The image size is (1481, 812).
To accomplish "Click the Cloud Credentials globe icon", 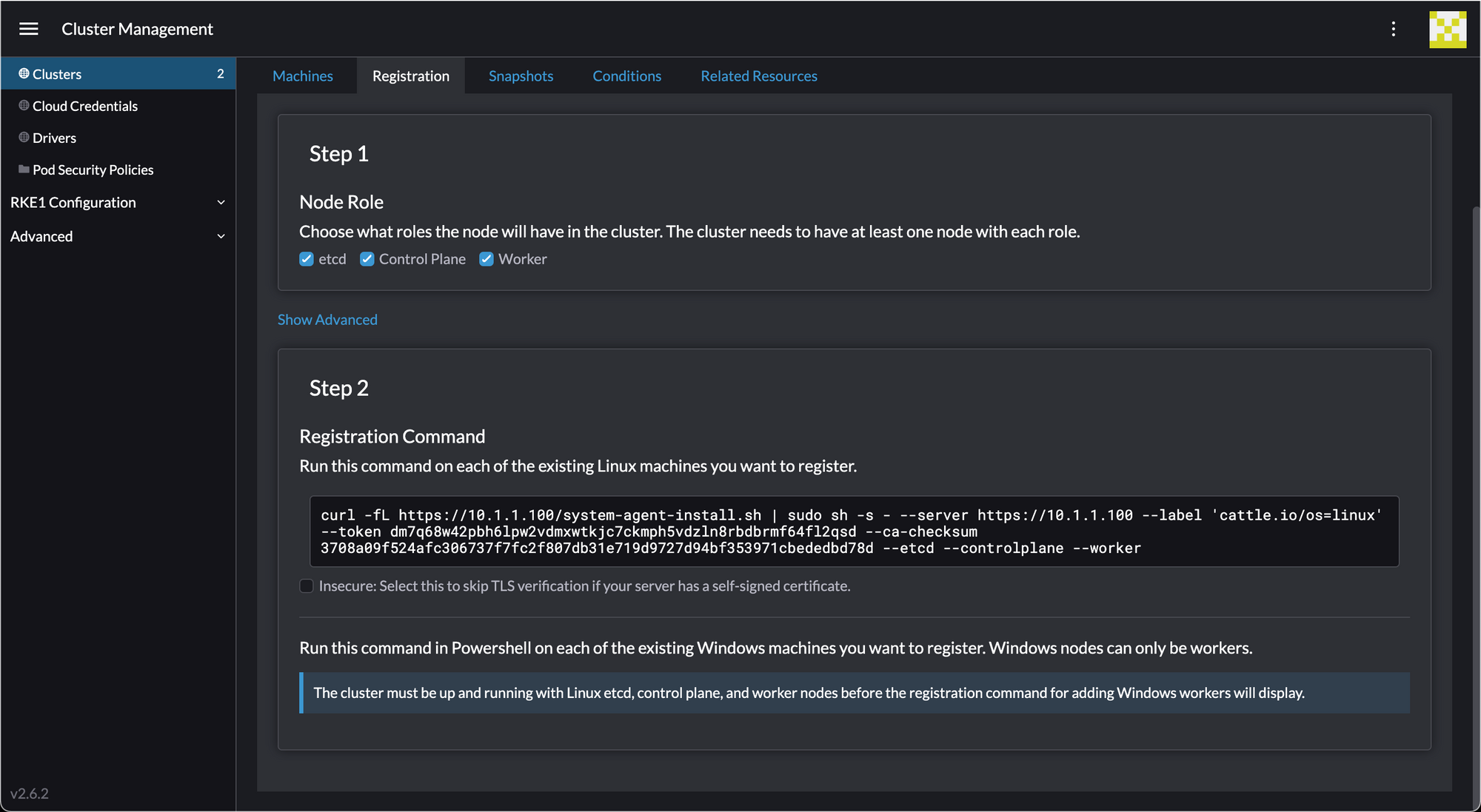I will (x=24, y=106).
